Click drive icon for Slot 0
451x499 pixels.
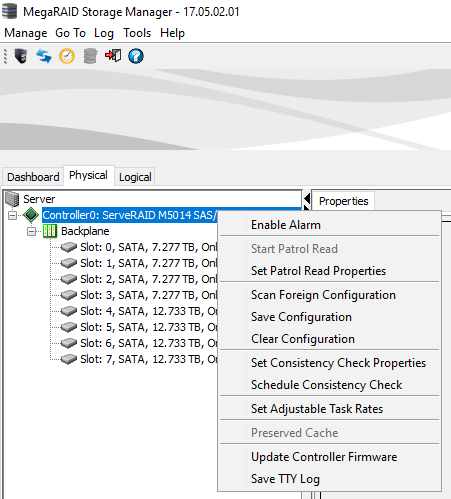click(x=69, y=247)
